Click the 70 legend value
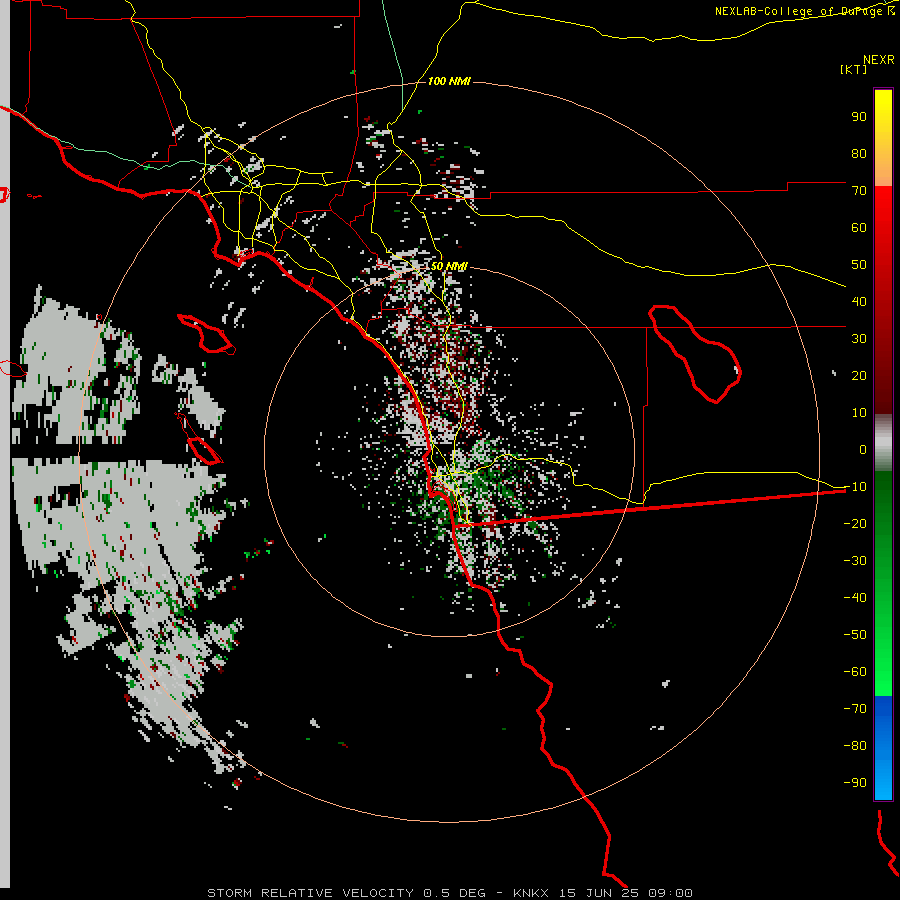The image size is (900, 900). (x=859, y=191)
